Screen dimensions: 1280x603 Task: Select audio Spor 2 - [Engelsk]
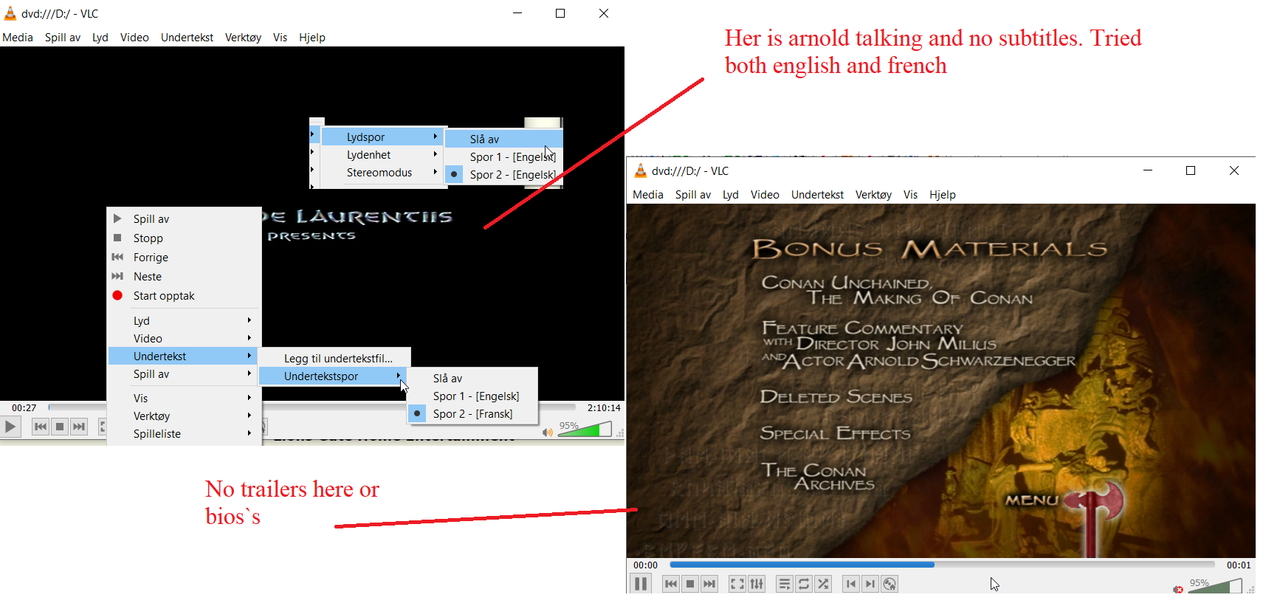tap(503, 175)
